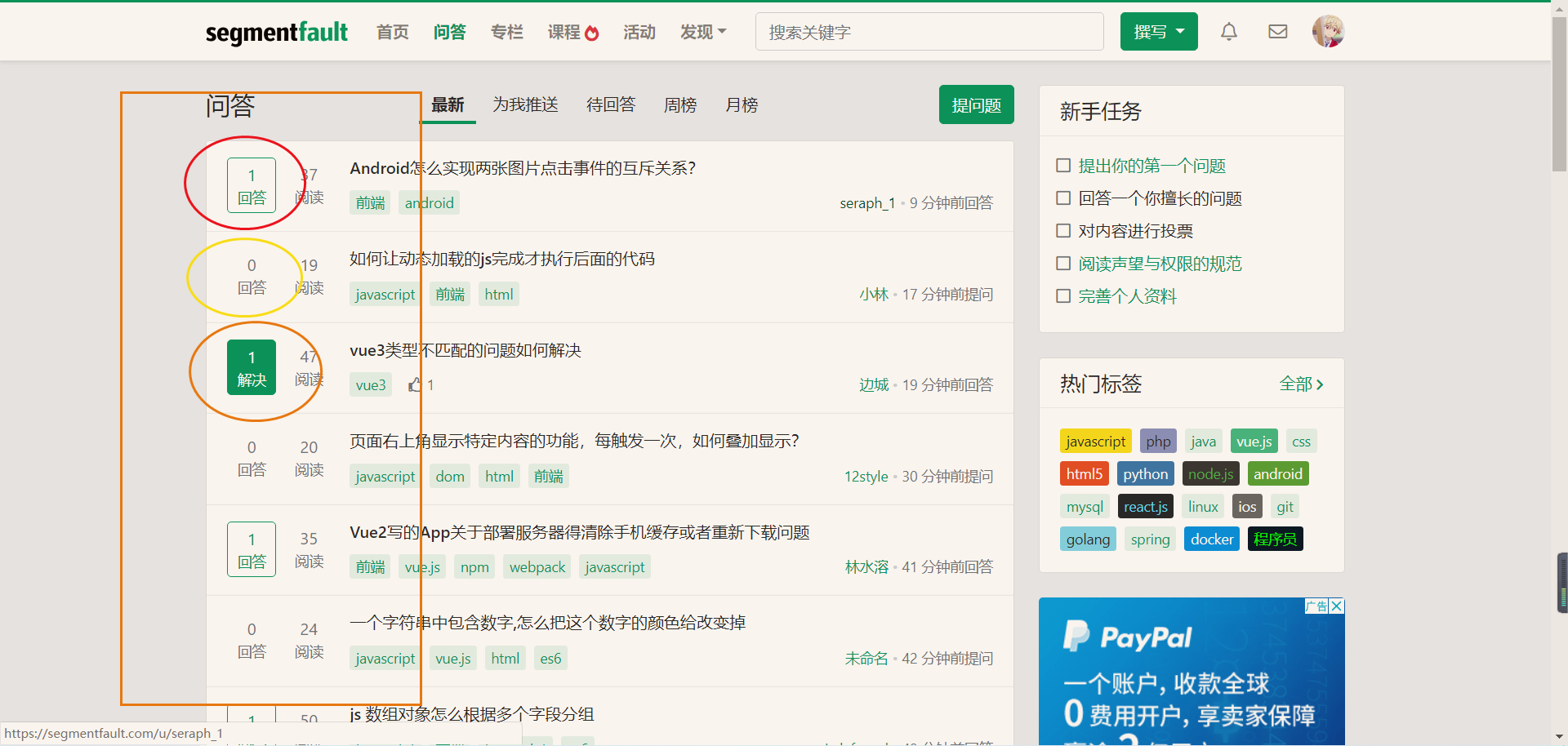
Task: Check 提出你的第一个问题 task checkbox
Action: [1063, 166]
